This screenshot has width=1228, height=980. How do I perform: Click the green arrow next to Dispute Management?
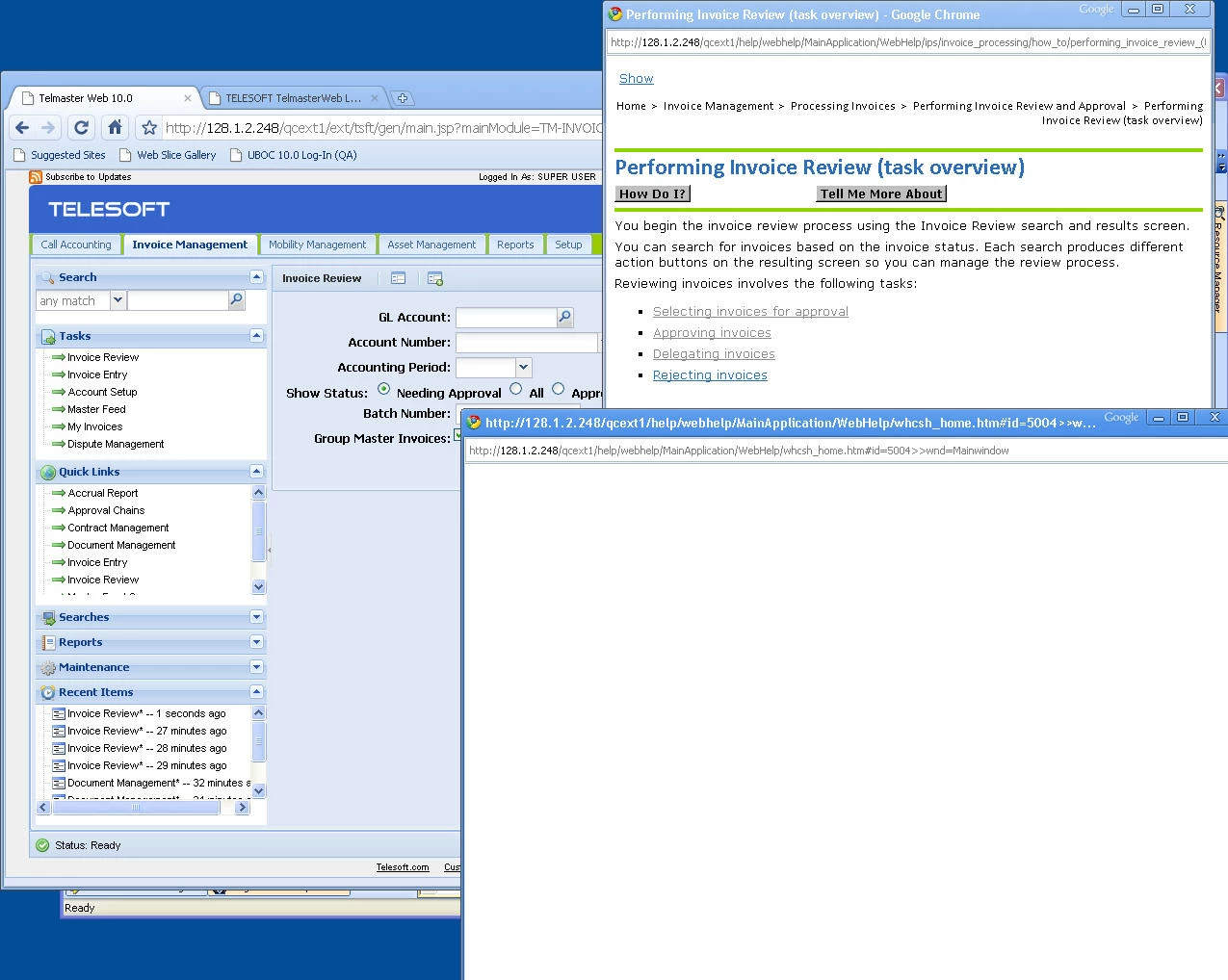pos(59,444)
